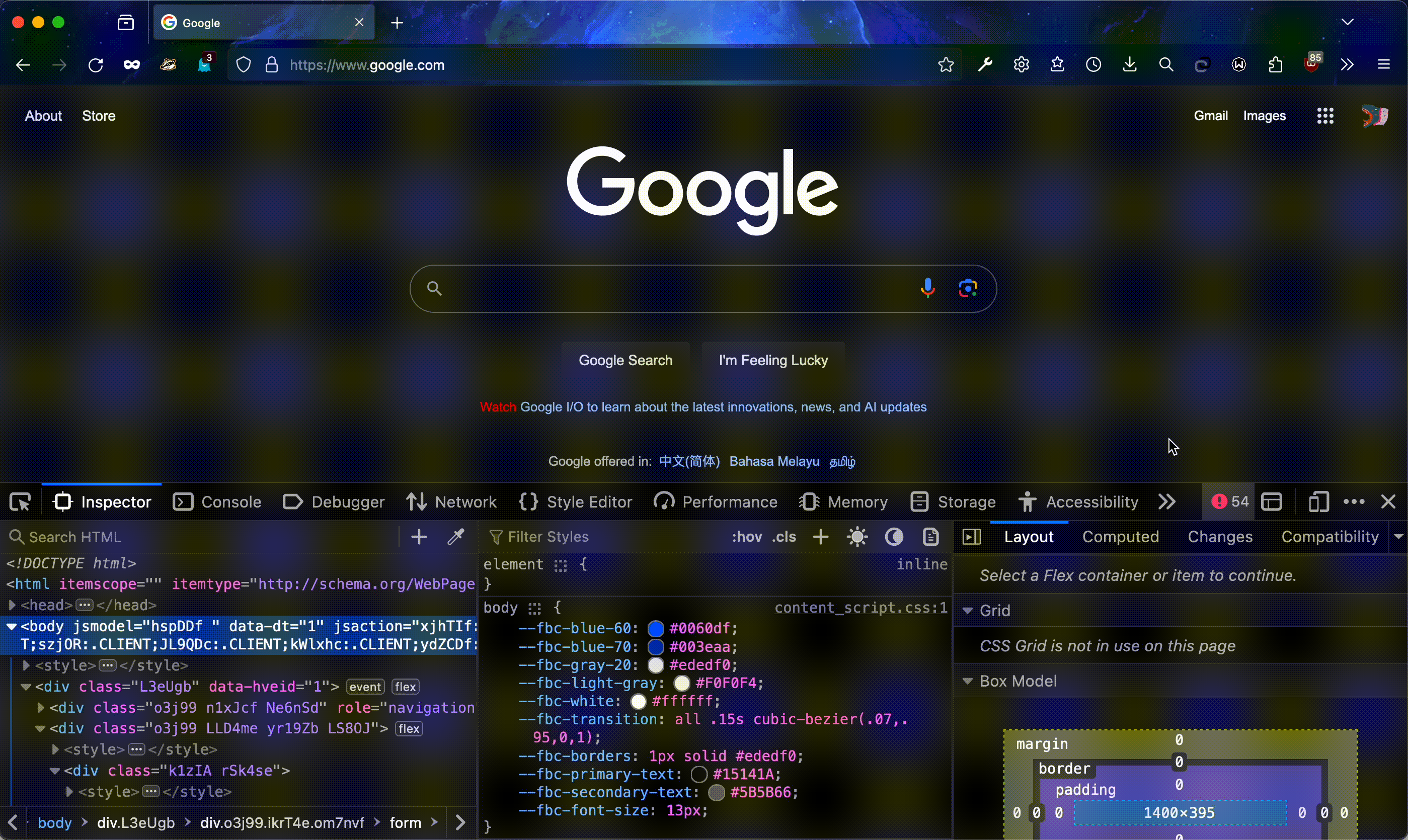Click the eyedropper color picker icon

pyautogui.click(x=456, y=537)
